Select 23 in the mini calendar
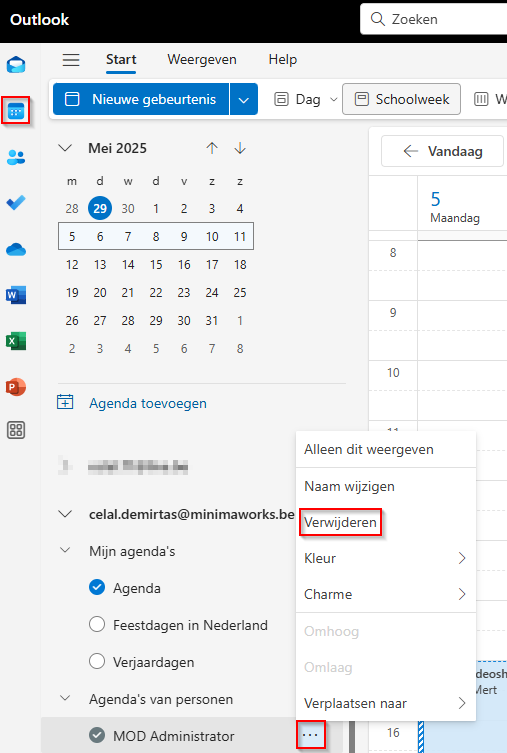This screenshot has width=507, height=753. tap(184, 292)
